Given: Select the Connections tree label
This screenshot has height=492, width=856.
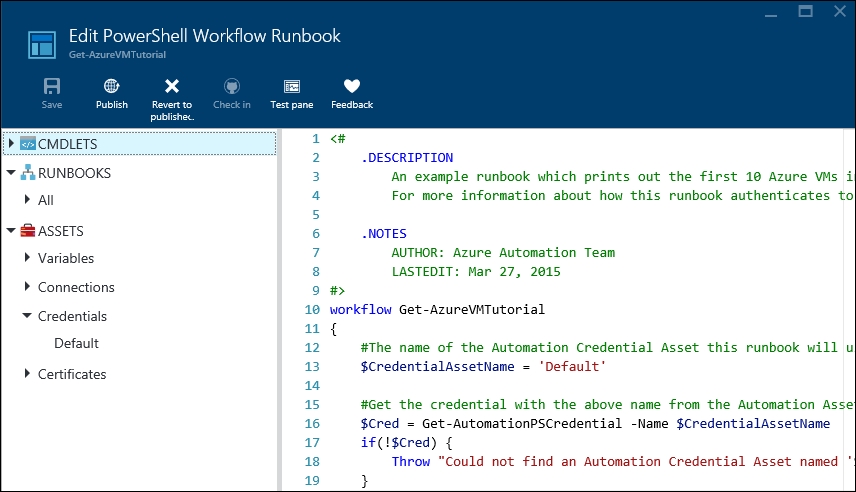Looking at the screenshot, I should (76, 287).
